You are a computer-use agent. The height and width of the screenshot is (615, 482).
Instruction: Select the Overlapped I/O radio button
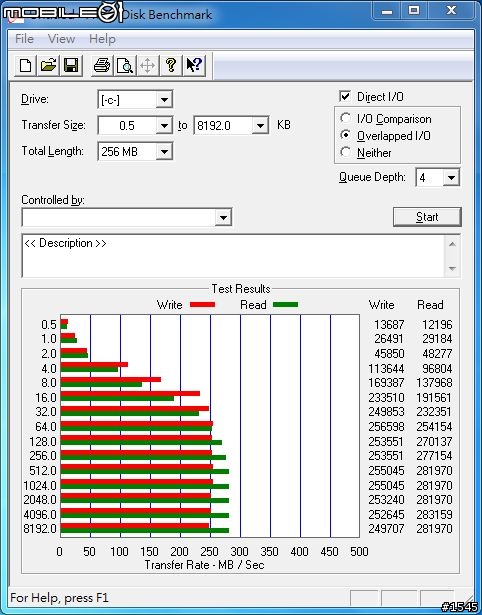[346, 135]
